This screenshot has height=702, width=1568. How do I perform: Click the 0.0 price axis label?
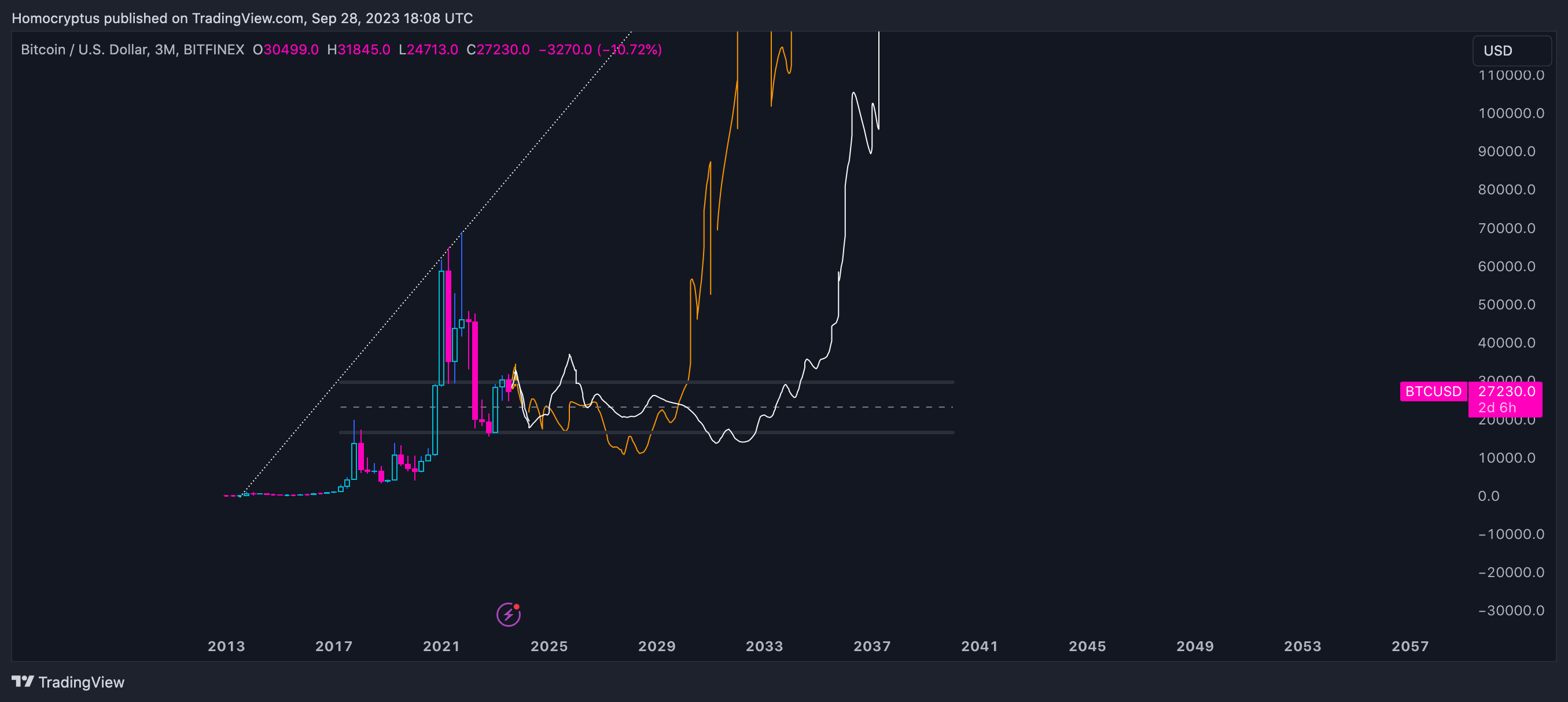[x=1488, y=496]
